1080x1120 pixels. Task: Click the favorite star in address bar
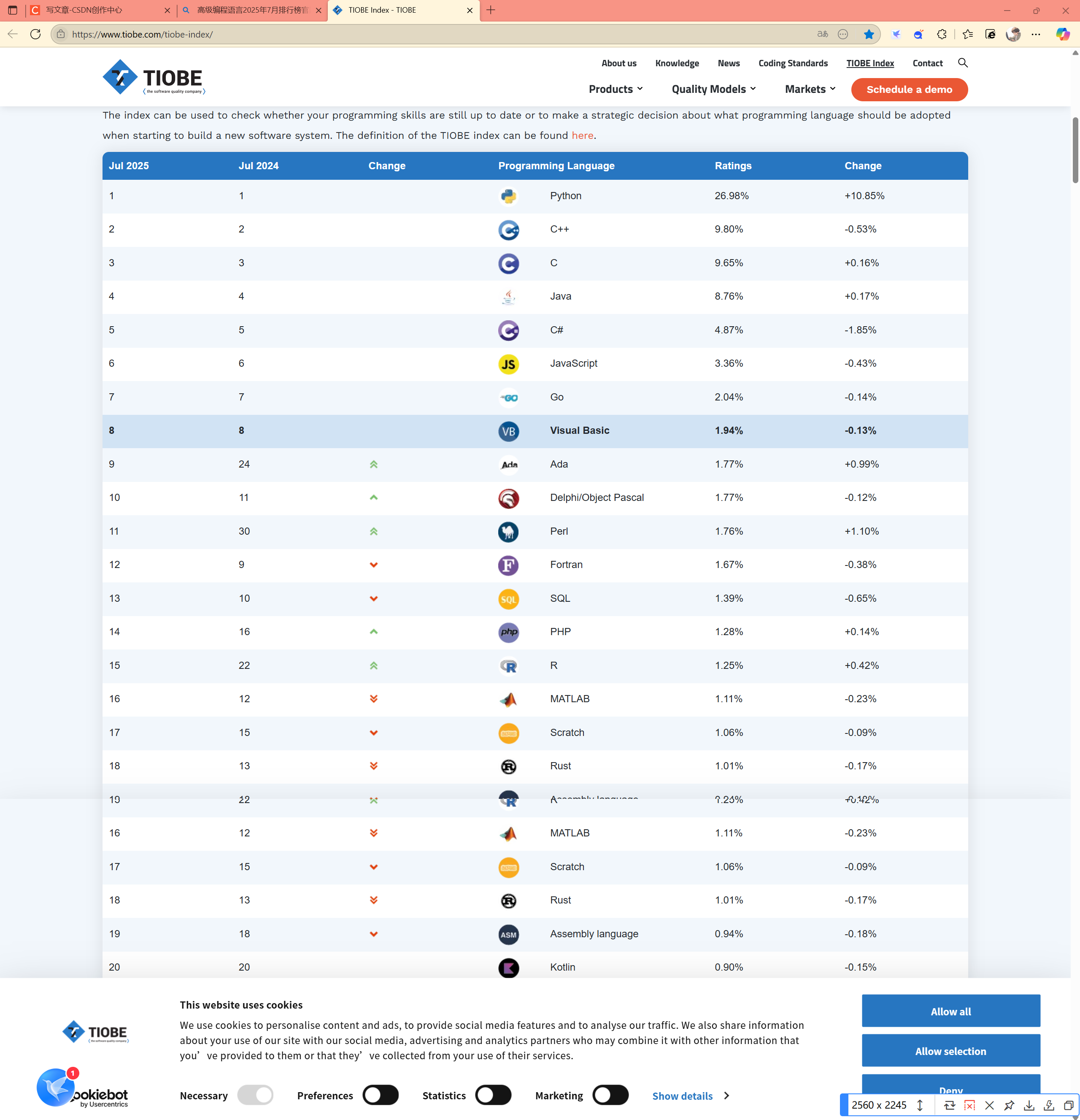[869, 34]
